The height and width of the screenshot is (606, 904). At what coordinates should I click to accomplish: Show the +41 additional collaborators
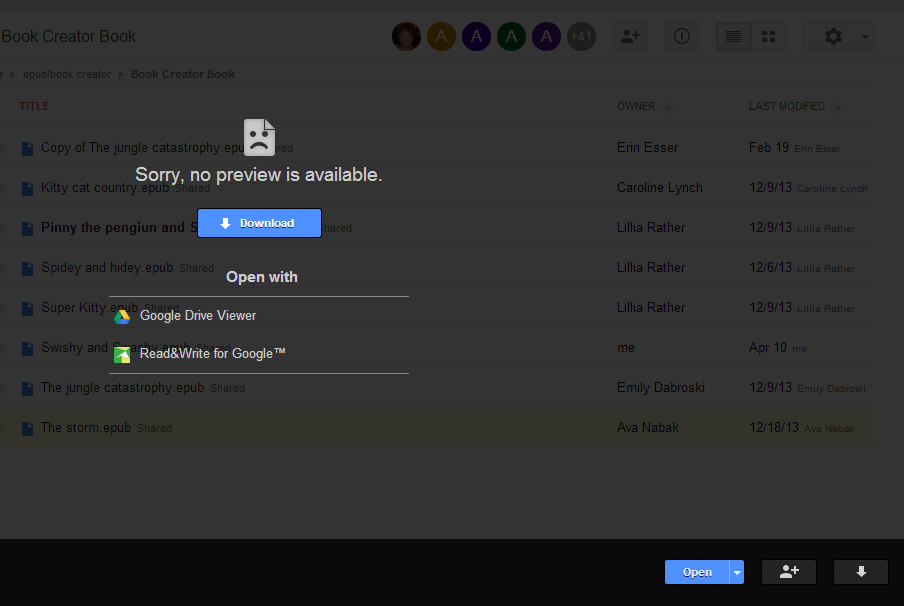pyautogui.click(x=581, y=37)
